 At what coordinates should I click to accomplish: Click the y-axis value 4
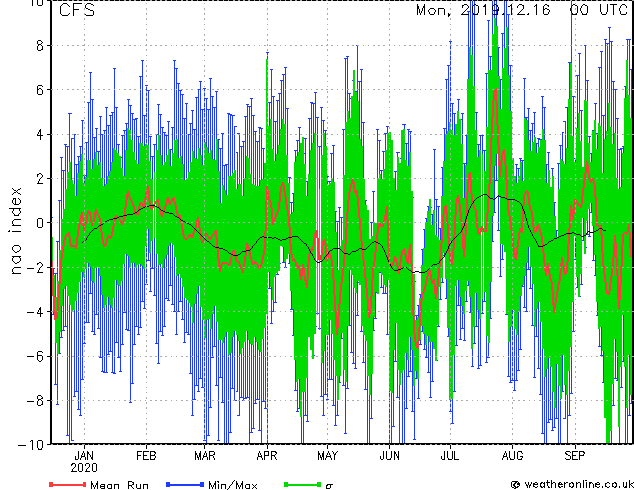[40, 134]
